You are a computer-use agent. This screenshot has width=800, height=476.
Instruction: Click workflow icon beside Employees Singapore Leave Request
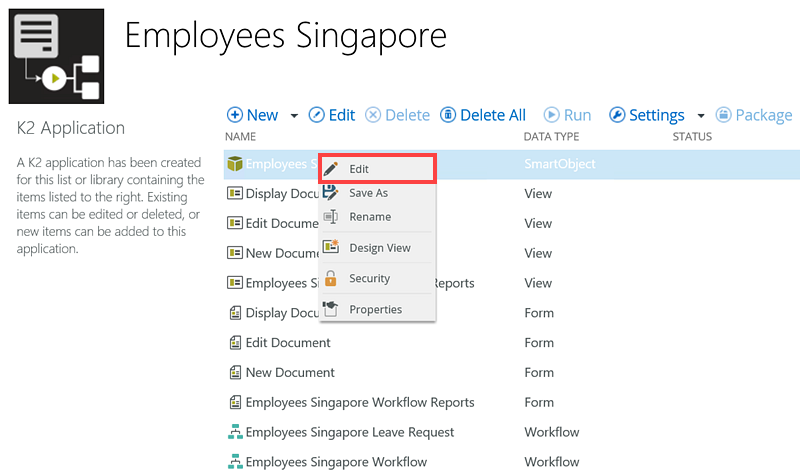pos(235,432)
